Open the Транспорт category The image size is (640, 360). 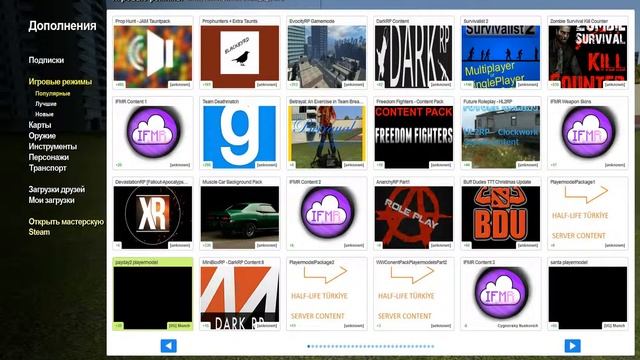47,168
